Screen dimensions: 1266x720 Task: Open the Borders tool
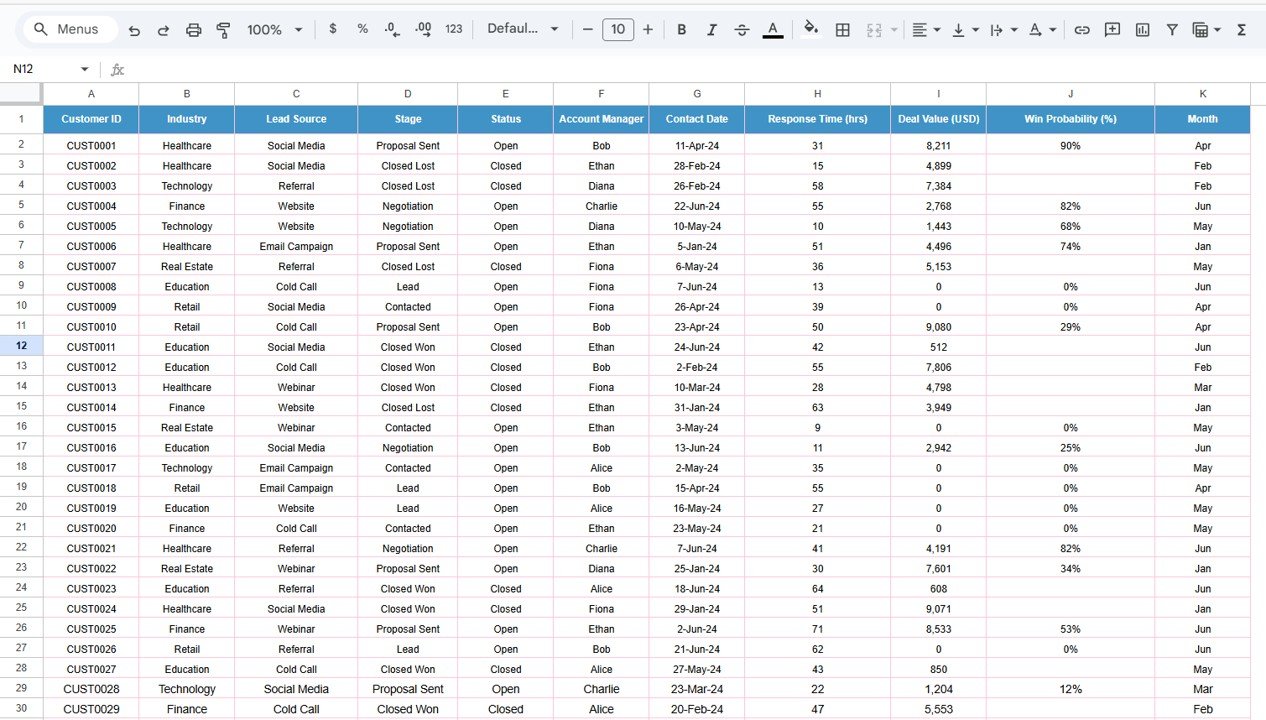click(843, 30)
